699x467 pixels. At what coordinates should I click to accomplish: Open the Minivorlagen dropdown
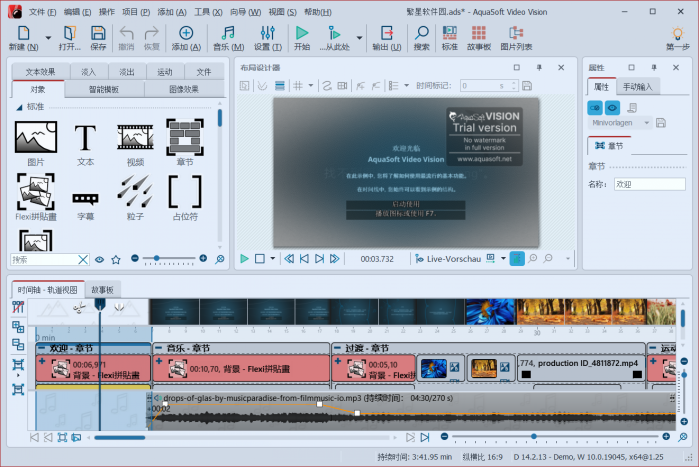coord(646,123)
